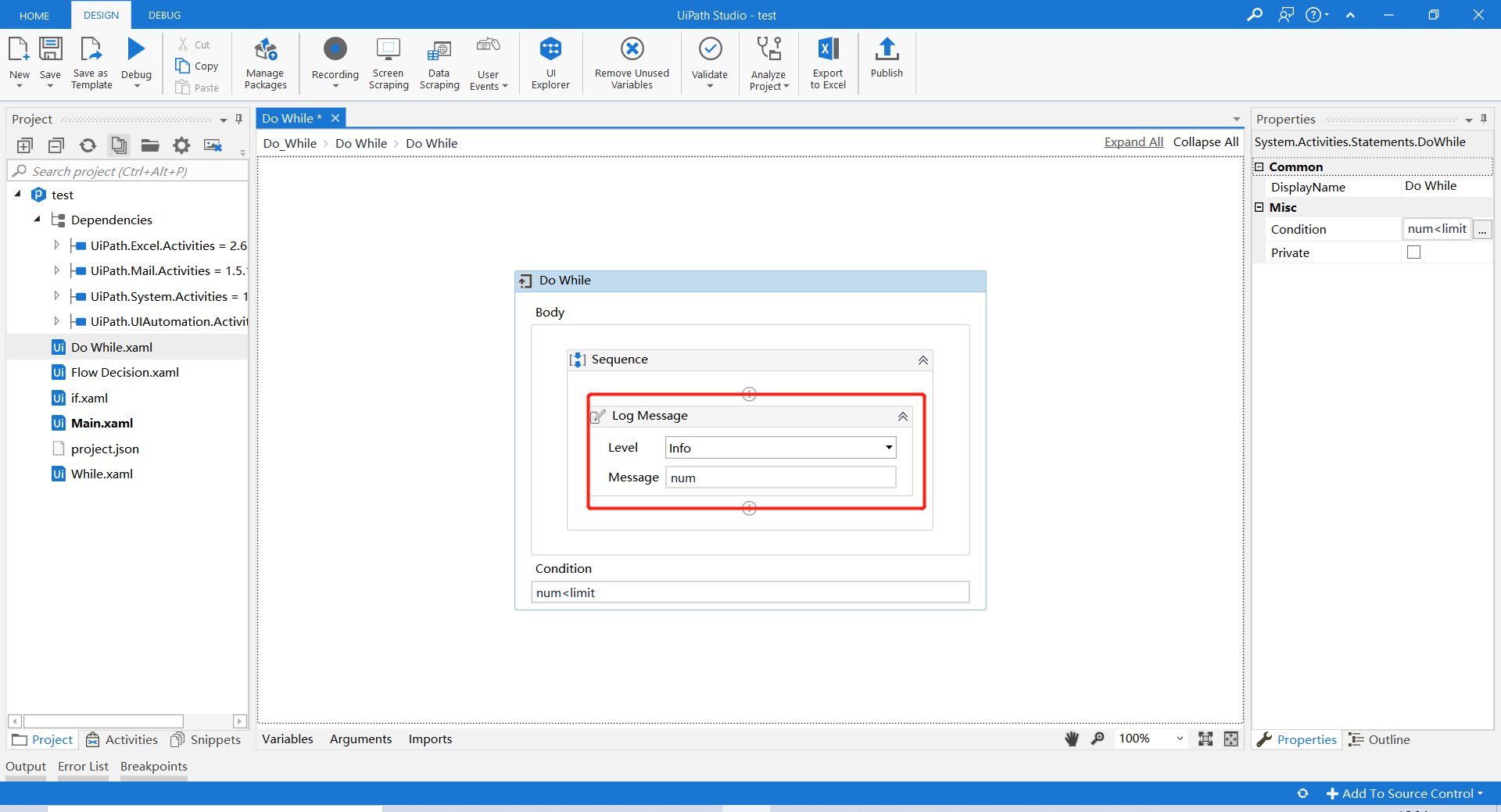
Task: Open the Recording tool
Action: pyautogui.click(x=335, y=63)
